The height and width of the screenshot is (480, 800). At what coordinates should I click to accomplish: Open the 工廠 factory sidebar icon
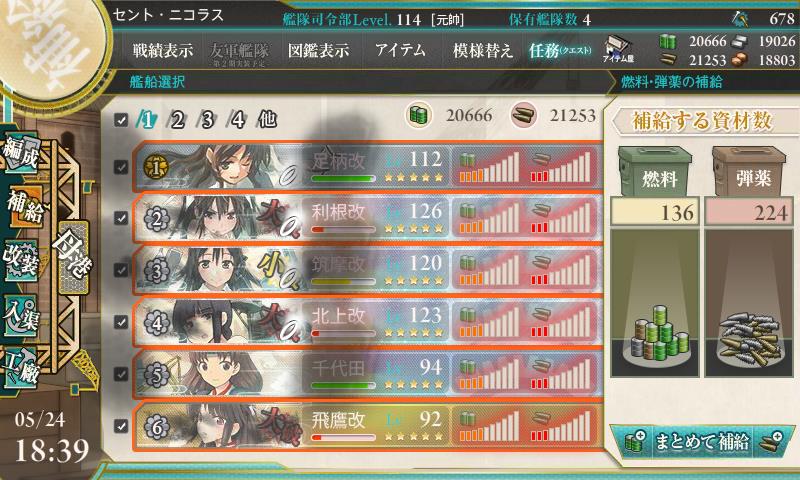(21, 366)
